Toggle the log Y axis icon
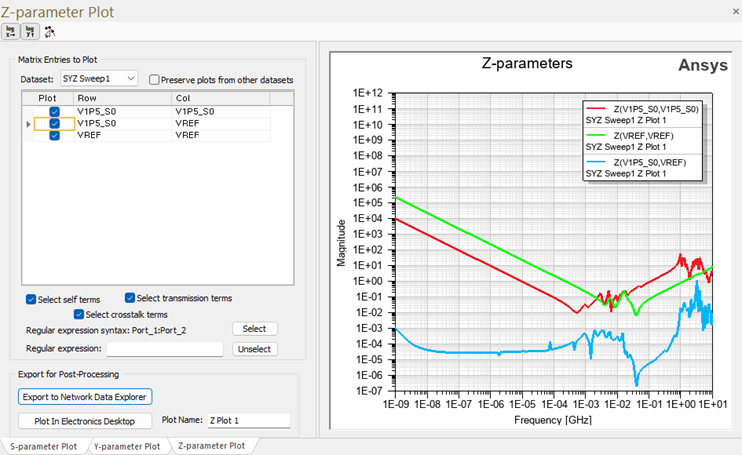The width and height of the screenshot is (742, 455). pos(29,31)
